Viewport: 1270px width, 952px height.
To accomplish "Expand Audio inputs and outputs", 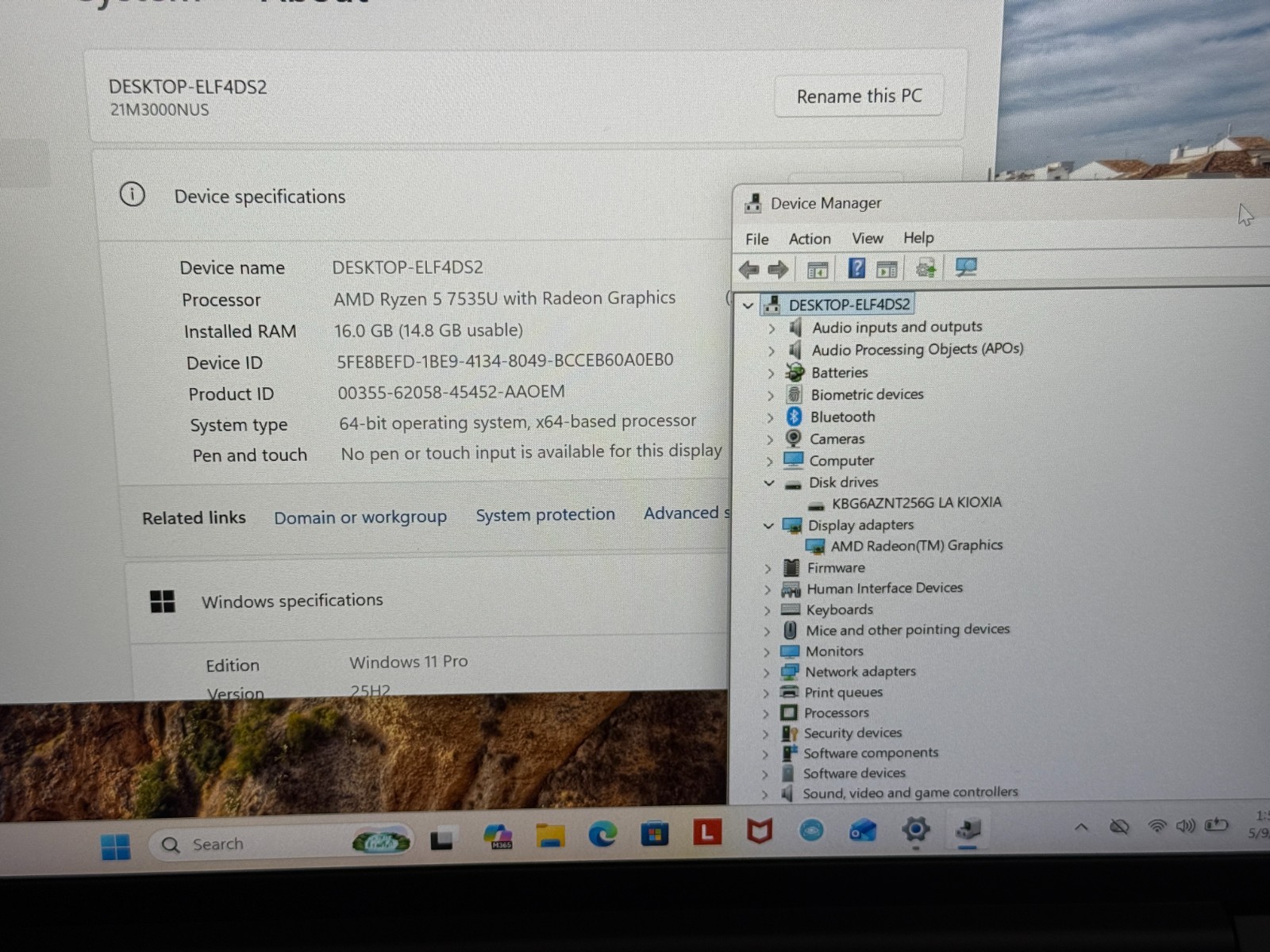I will coord(771,328).
